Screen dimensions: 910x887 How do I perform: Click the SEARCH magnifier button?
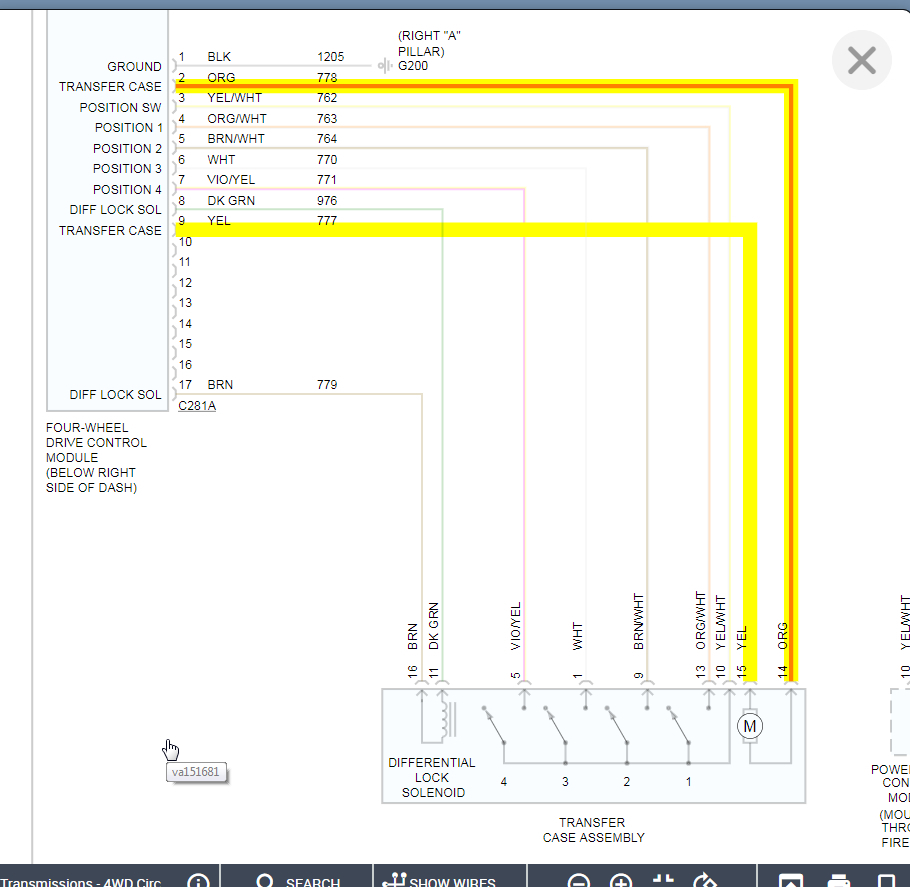(x=298, y=881)
